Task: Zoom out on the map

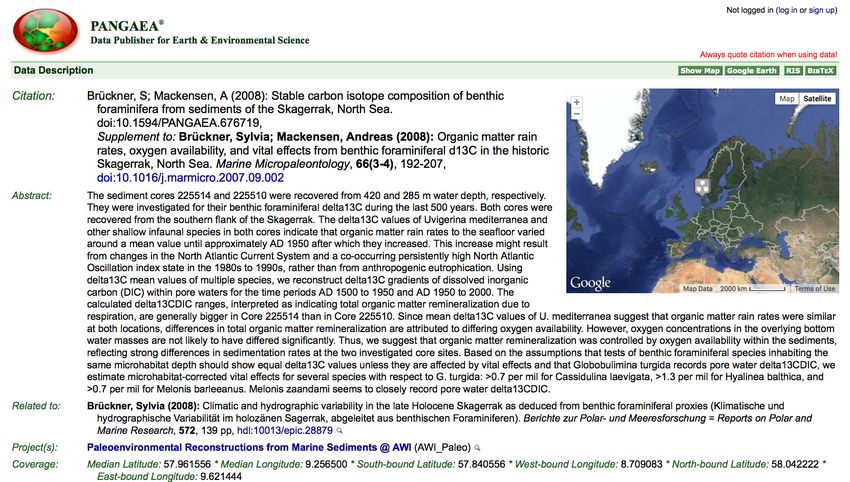Action: click(x=577, y=114)
